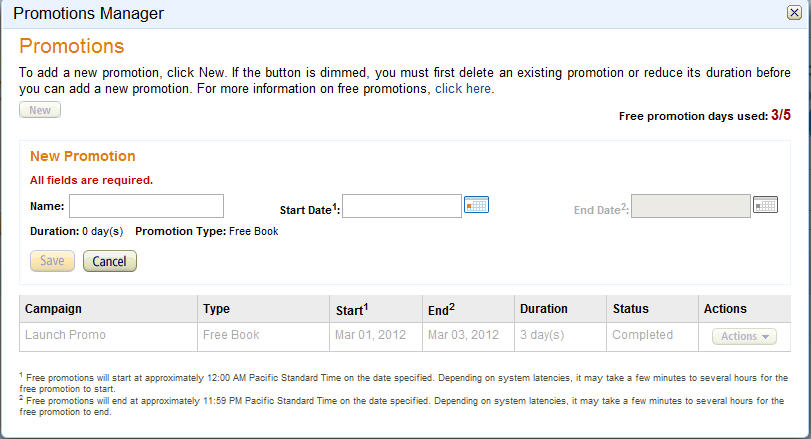Click the 'Duration: 0 day(s)' text
Viewport: 811px width, 439px height.
[77, 231]
